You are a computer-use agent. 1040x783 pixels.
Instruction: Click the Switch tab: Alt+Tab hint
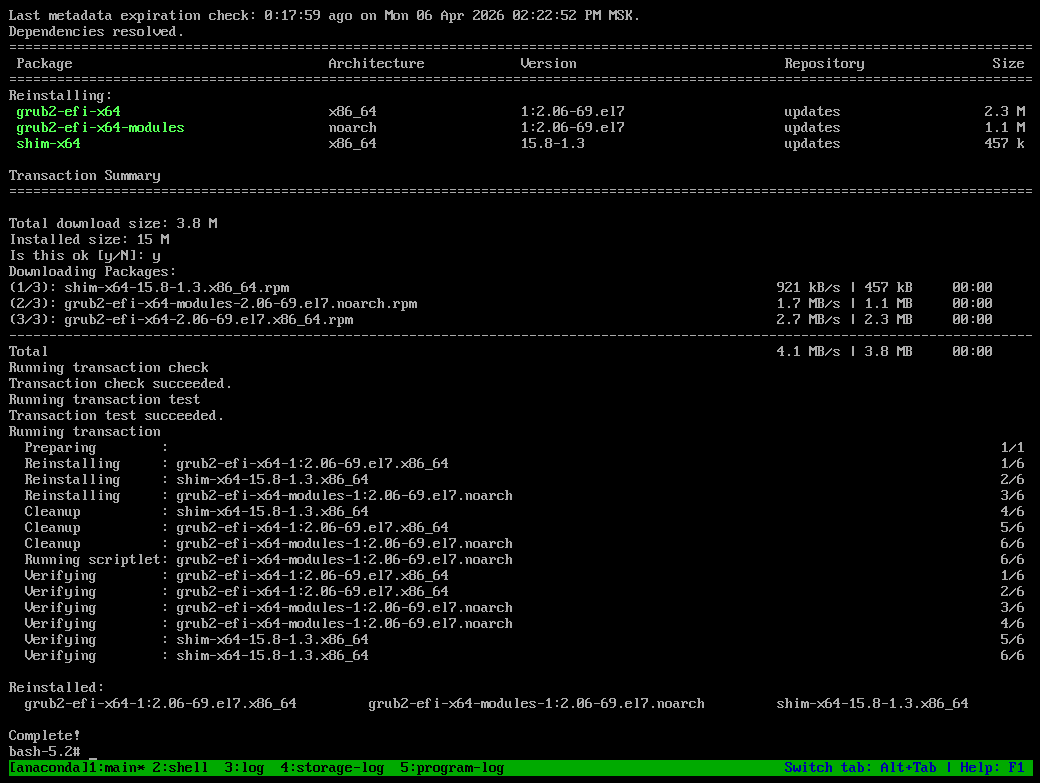tap(860, 768)
